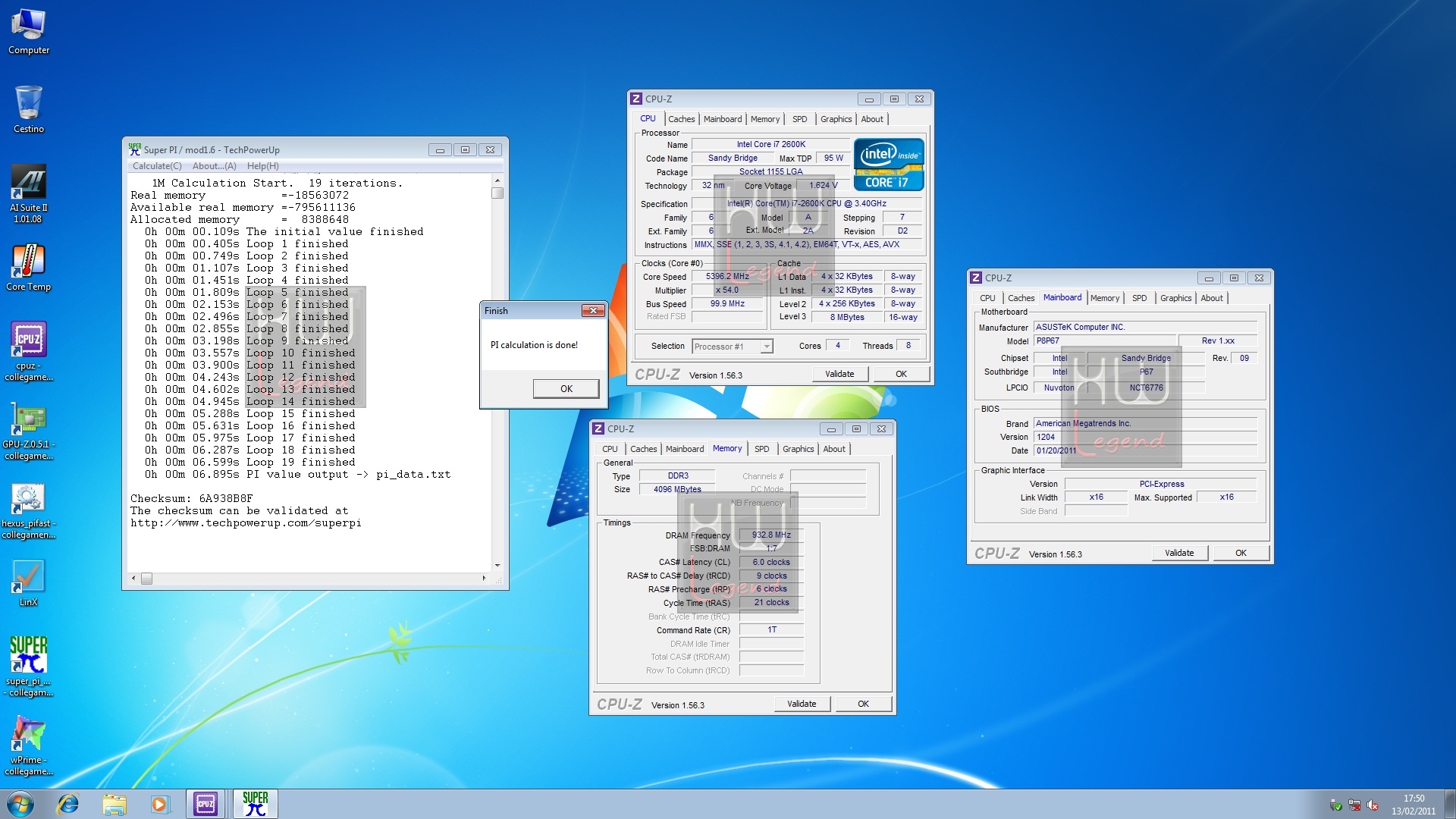The image size is (1456, 819).
Task: Click the P8P67 model field
Action: point(1105,341)
